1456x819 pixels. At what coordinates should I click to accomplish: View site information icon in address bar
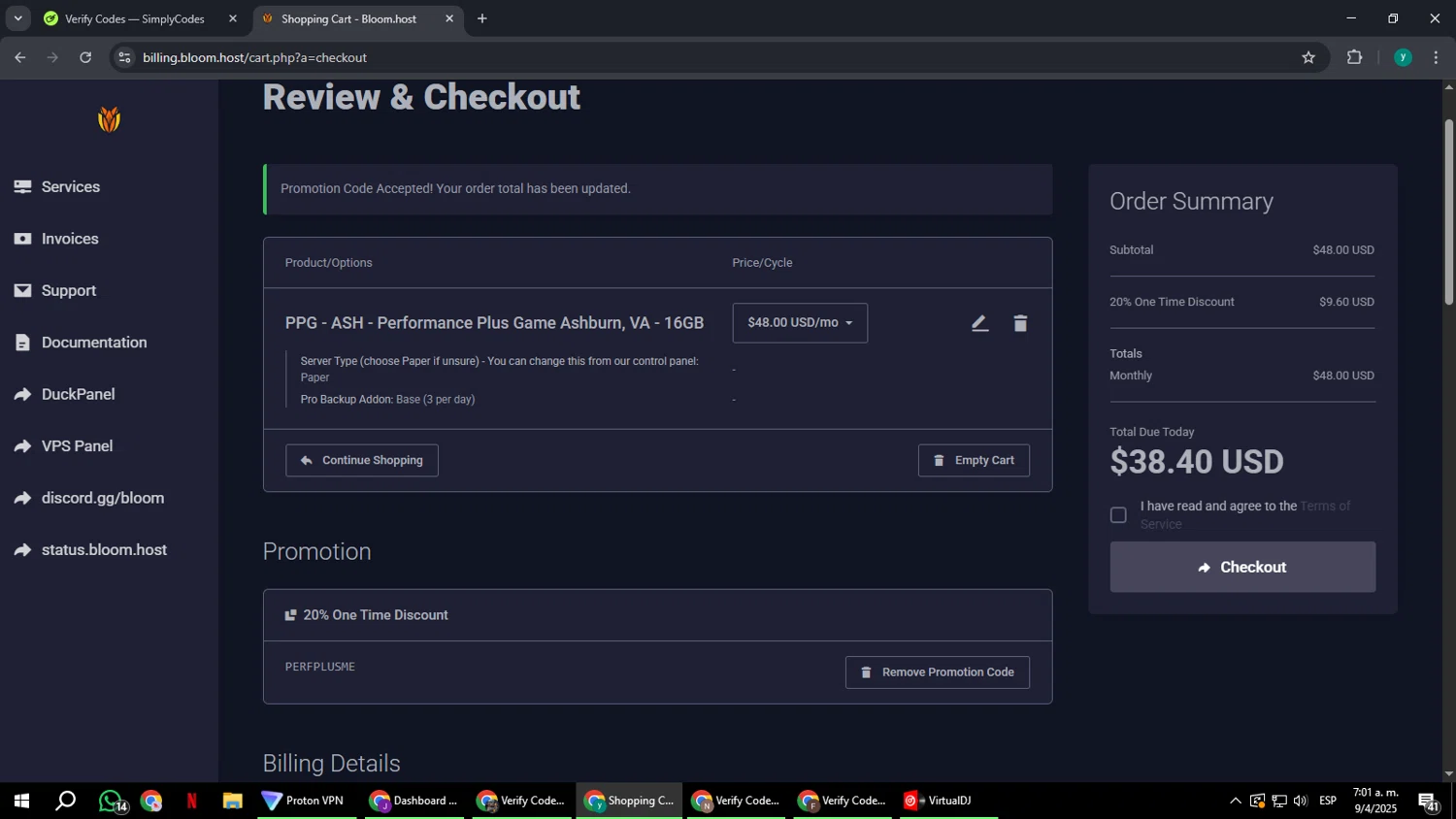pyautogui.click(x=123, y=57)
